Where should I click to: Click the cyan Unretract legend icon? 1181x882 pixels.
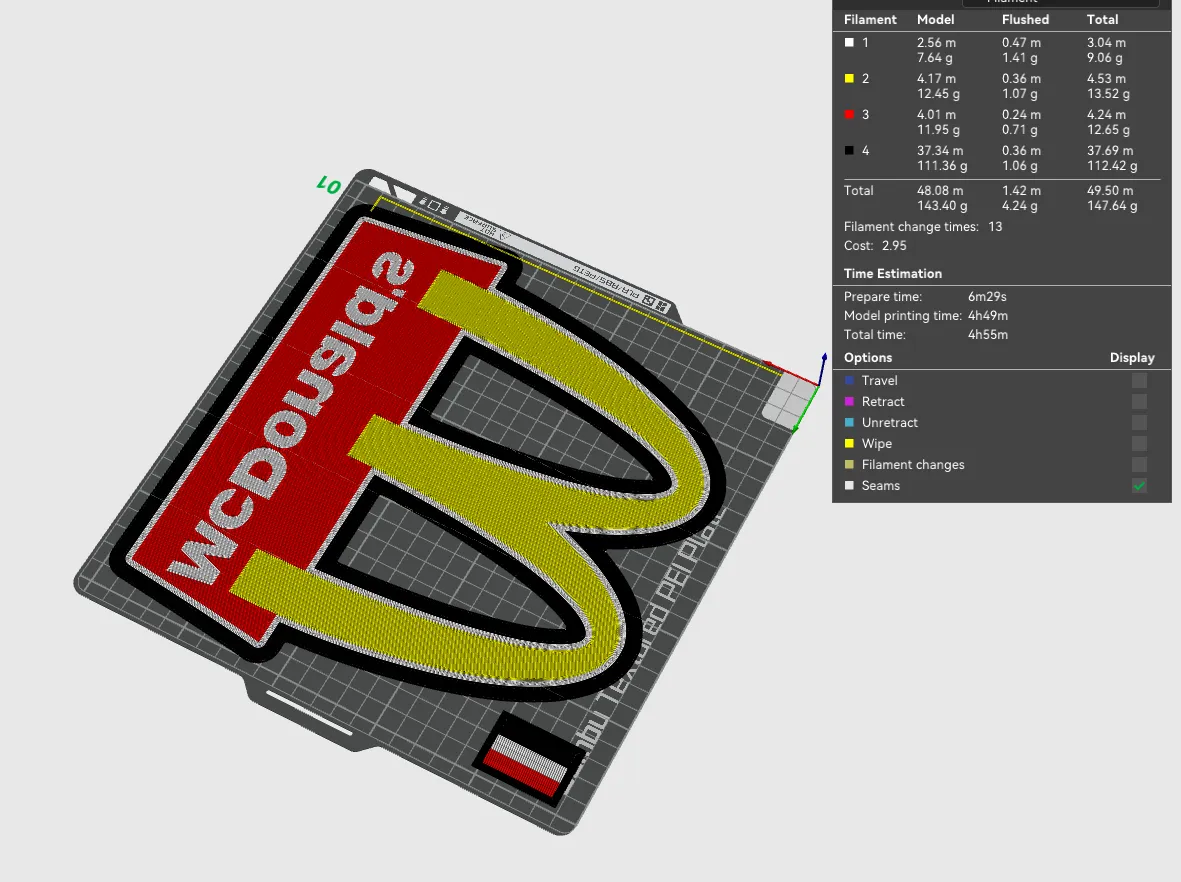[850, 423]
